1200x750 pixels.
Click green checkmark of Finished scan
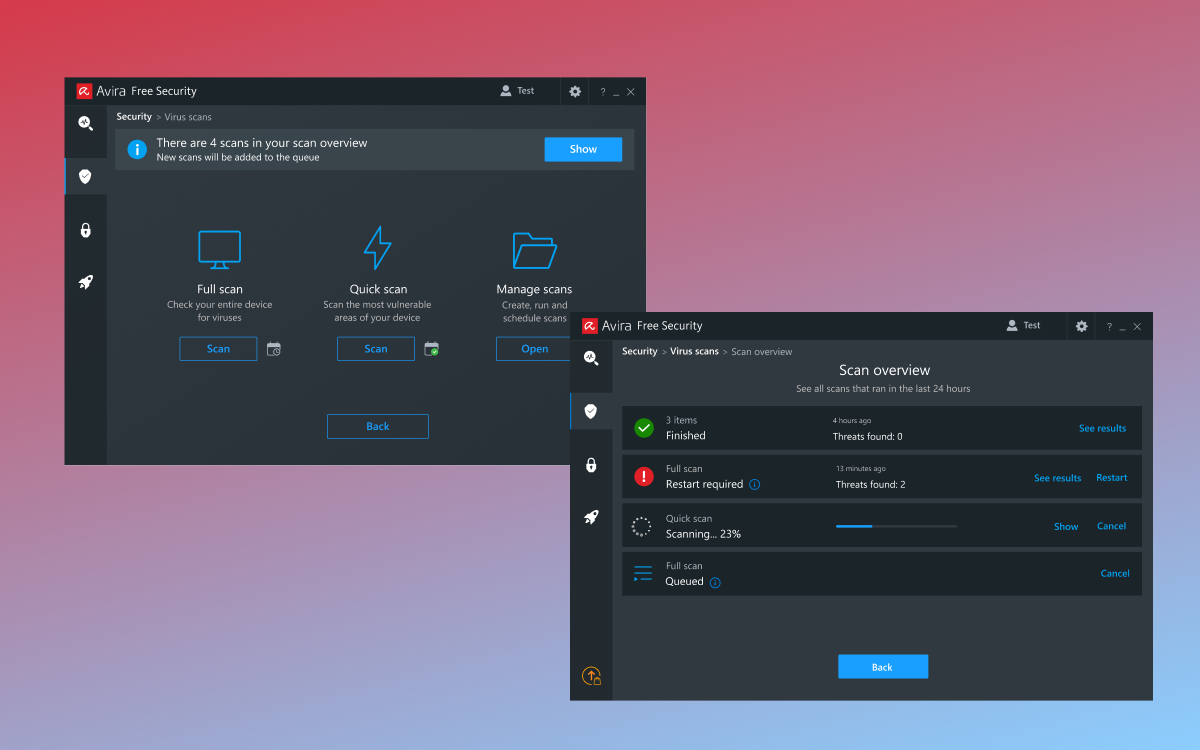point(644,428)
